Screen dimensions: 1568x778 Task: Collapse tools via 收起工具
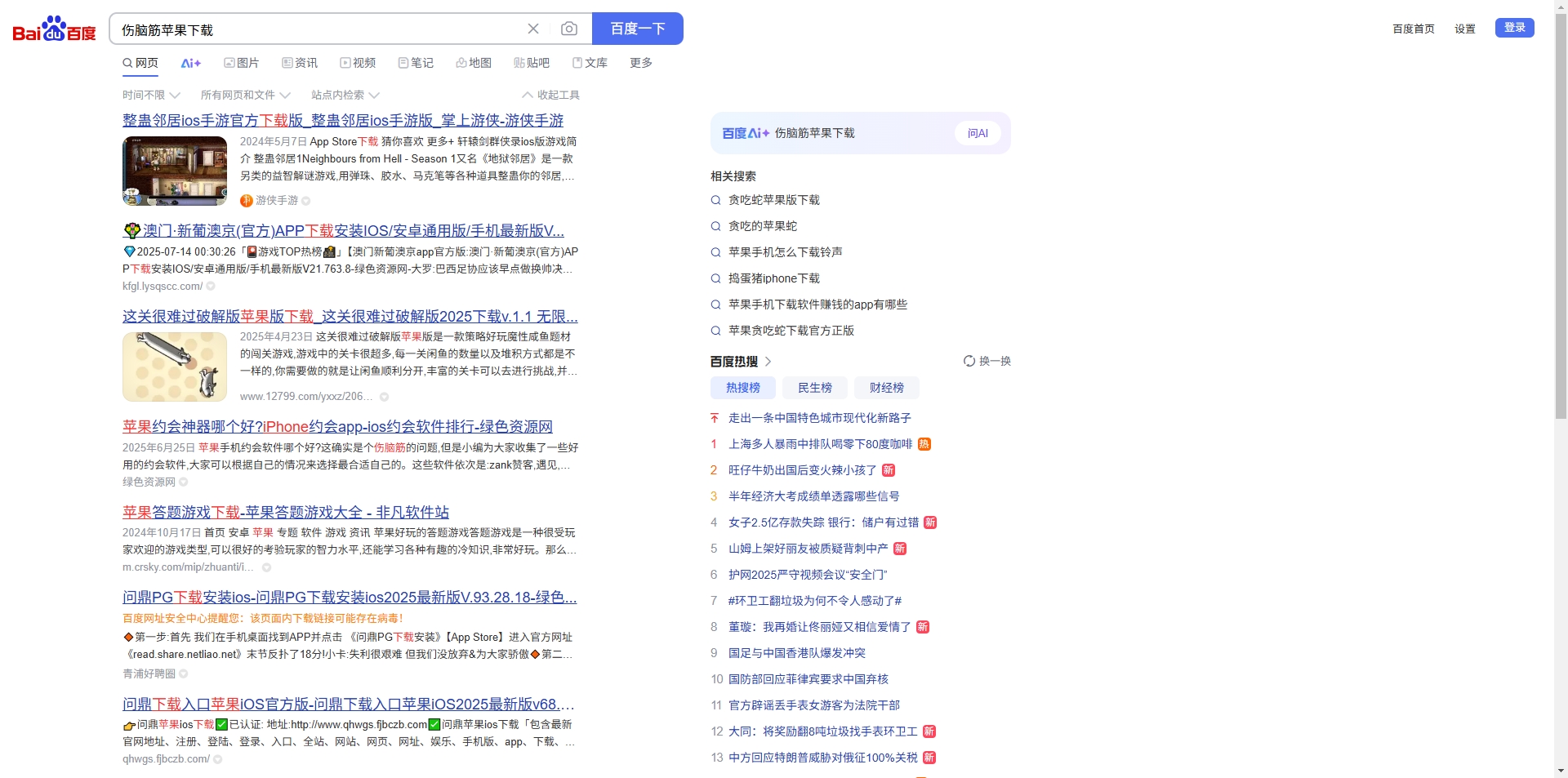tap(551, 95)
